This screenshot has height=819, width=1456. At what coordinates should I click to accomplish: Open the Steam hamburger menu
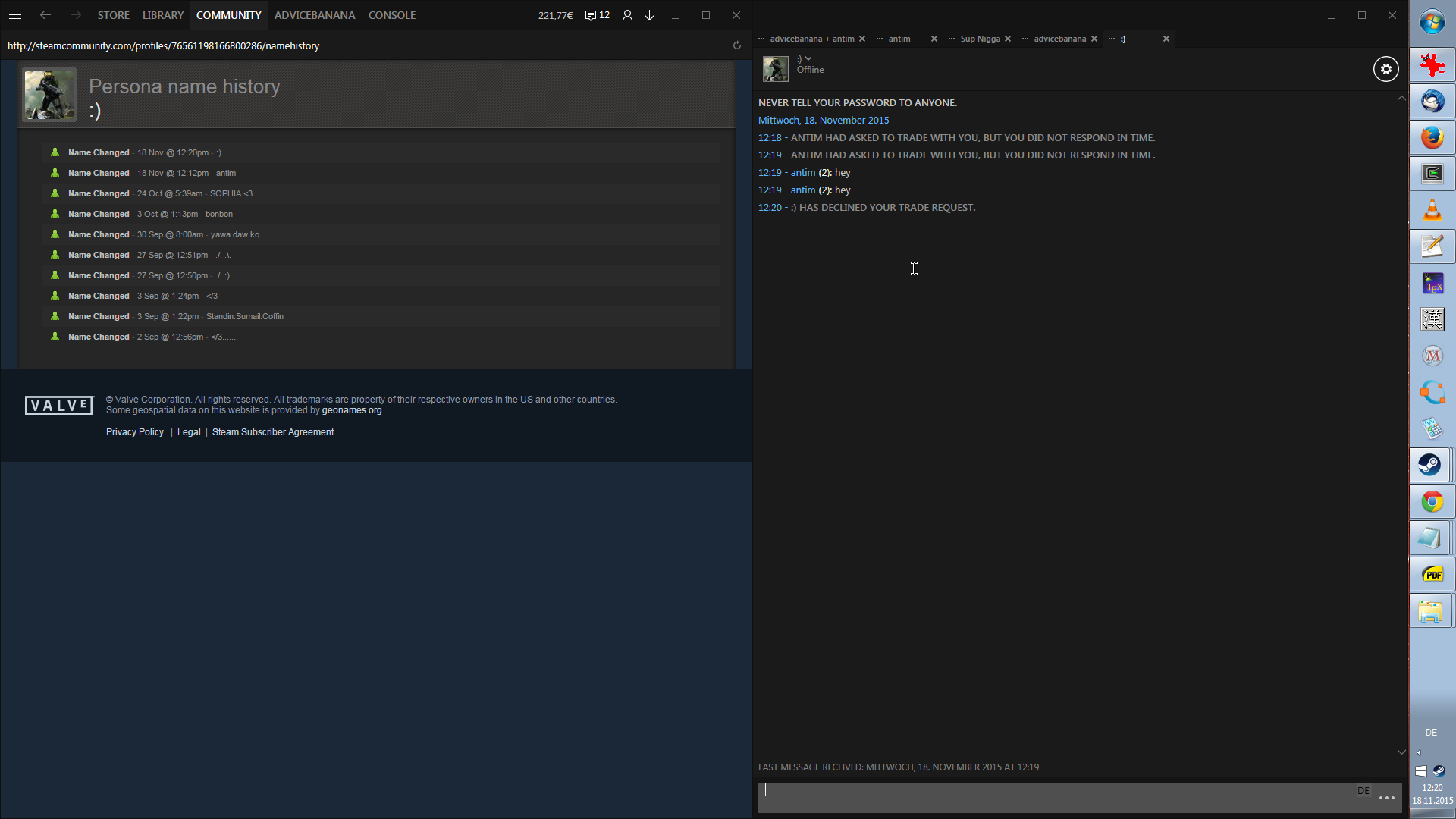click(x=15, y=15)
